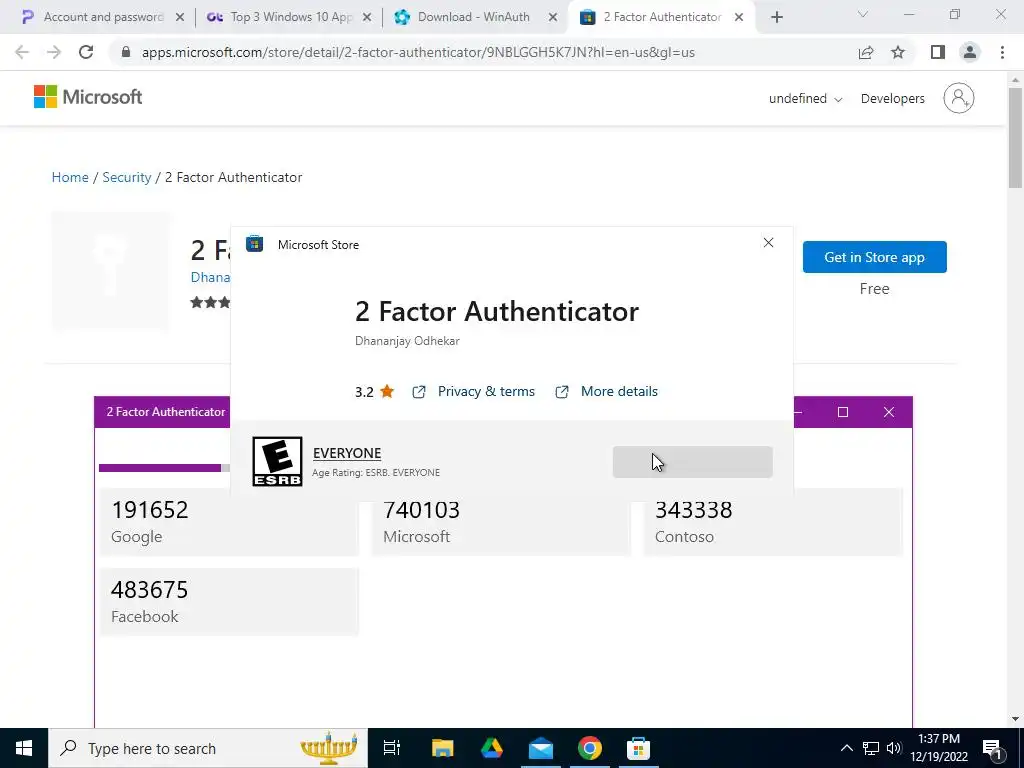Click the gray loading button in popup
Screen dimensions: 1024x768
(x=692, y=462)
